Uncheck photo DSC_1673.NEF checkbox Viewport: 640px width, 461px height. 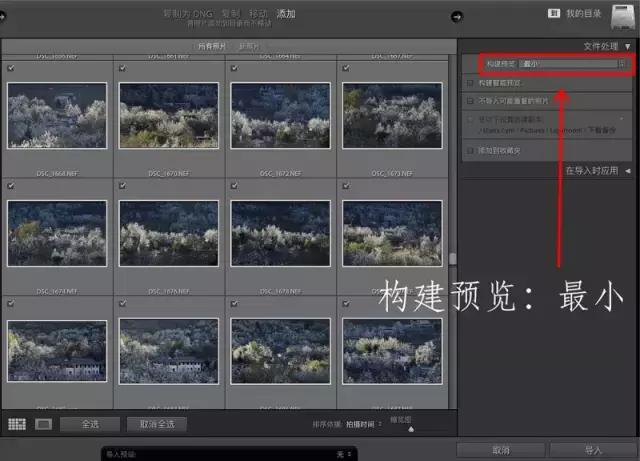click(x=346, y=68)
